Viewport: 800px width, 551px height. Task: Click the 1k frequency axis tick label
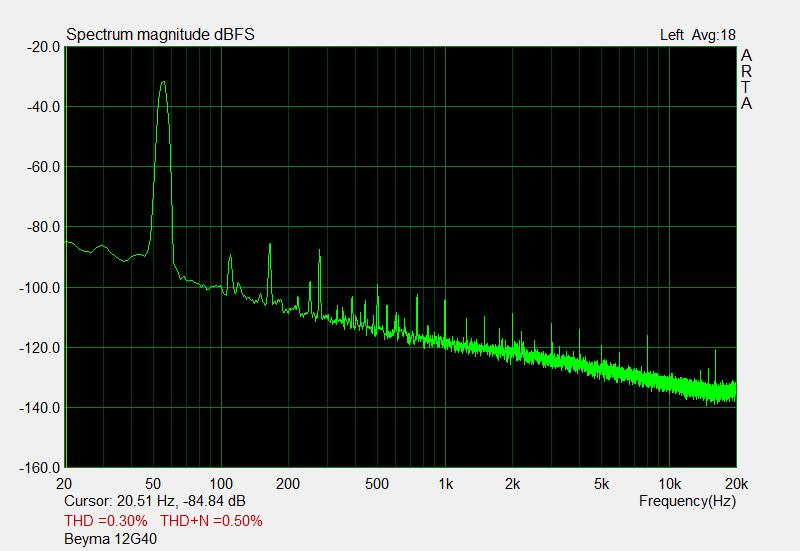(x=446, y=484)
